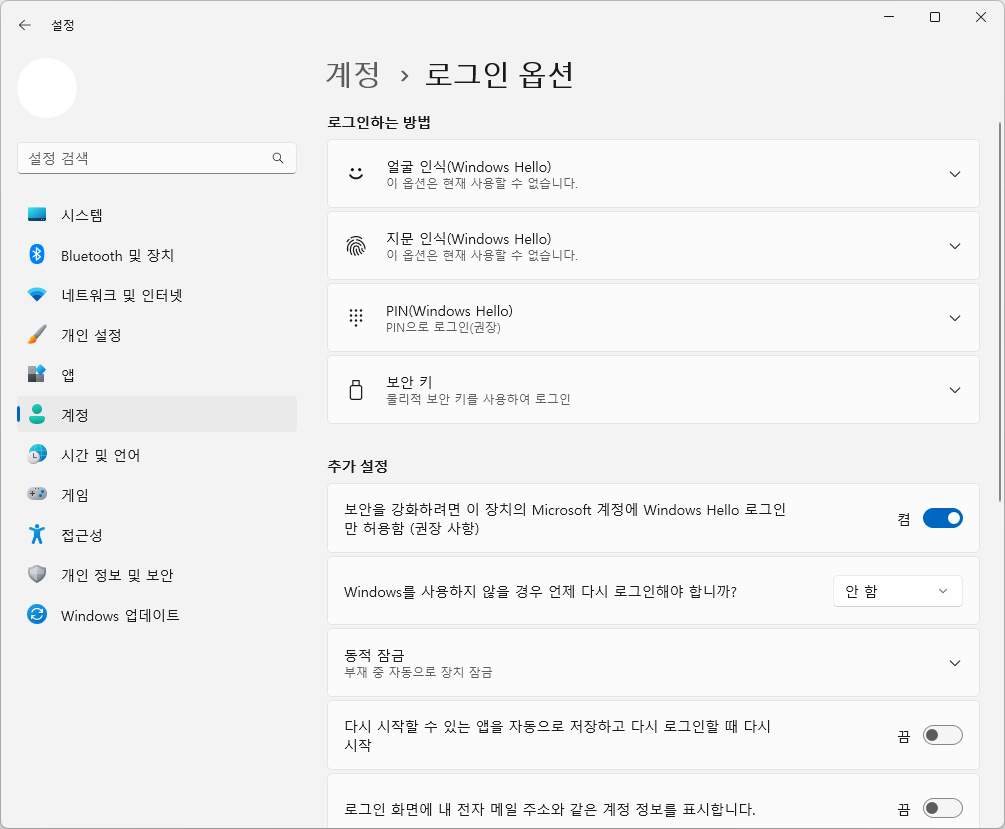Open the 게임 settings category
1005x829 pixels.
click(x=156, y=494)
